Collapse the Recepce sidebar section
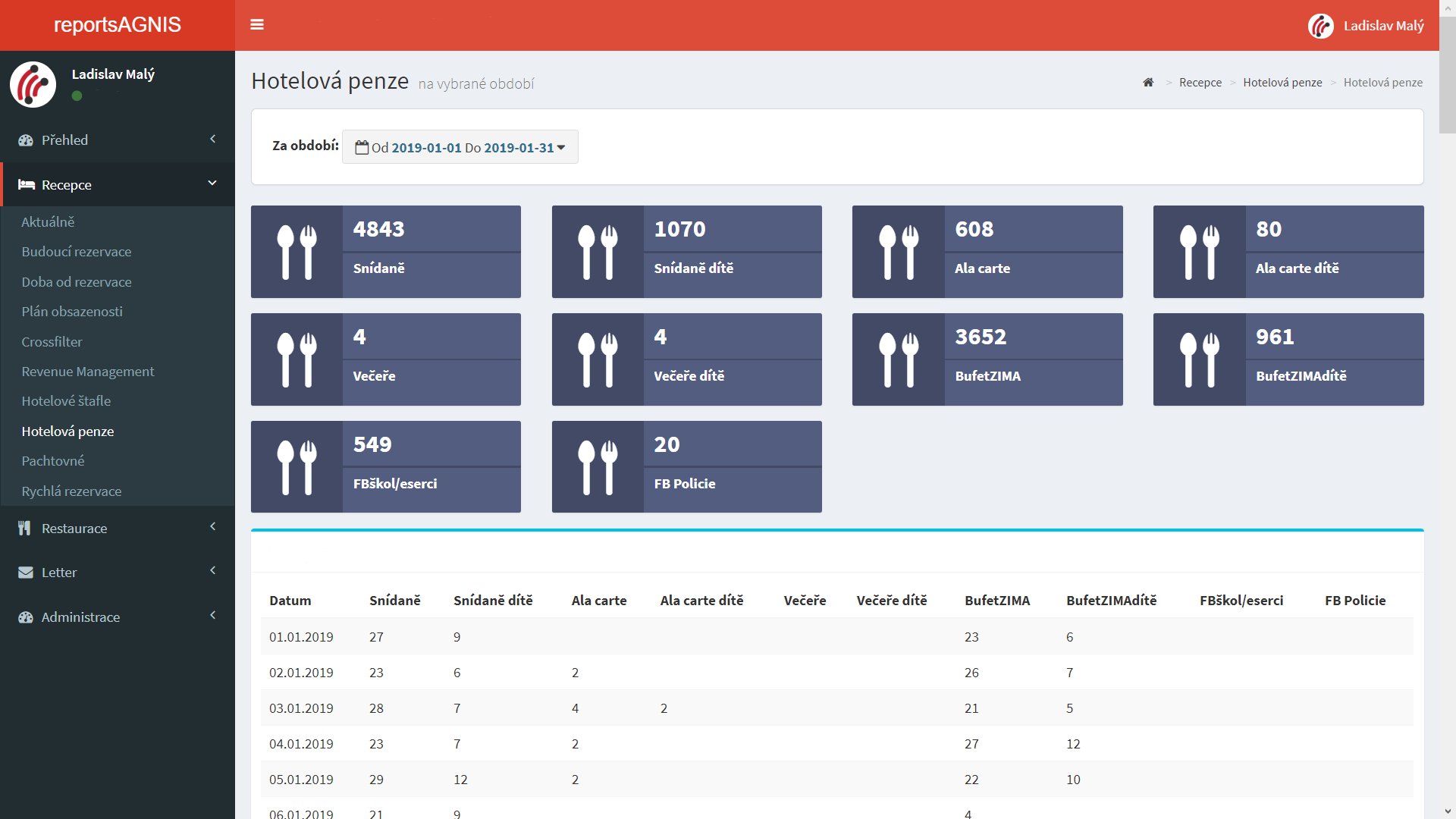Screen dimensions: 1456x819 coord(118,185)
